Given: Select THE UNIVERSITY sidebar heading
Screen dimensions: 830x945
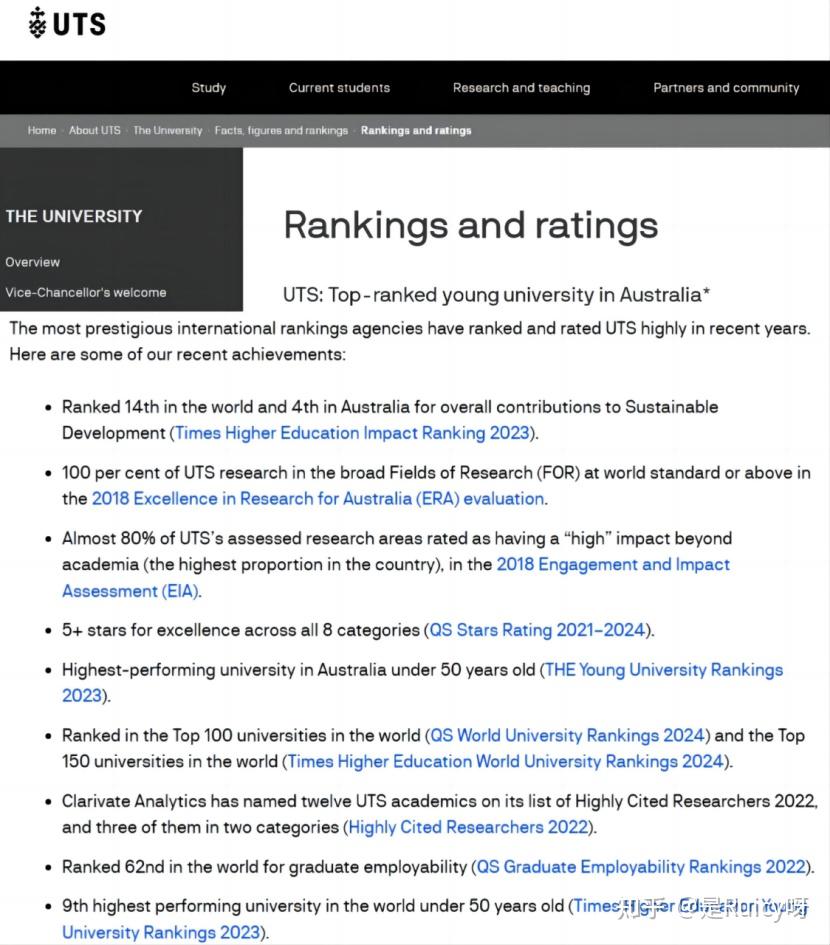Looking at the screenshot, I should point(74,216).
